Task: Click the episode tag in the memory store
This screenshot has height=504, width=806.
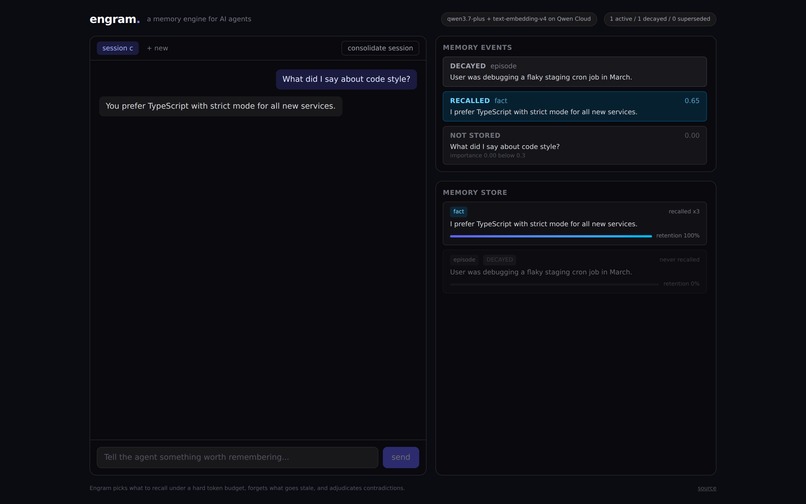Action: point(464,260)
